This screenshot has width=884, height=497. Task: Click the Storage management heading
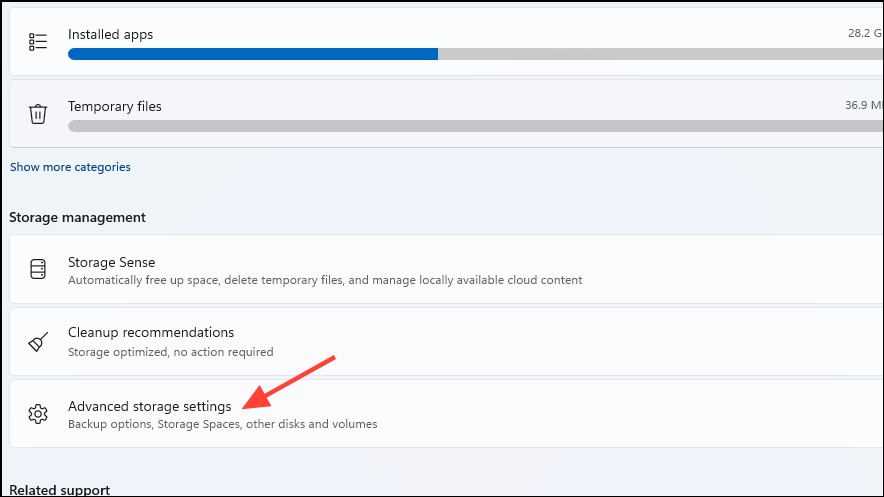77,218
